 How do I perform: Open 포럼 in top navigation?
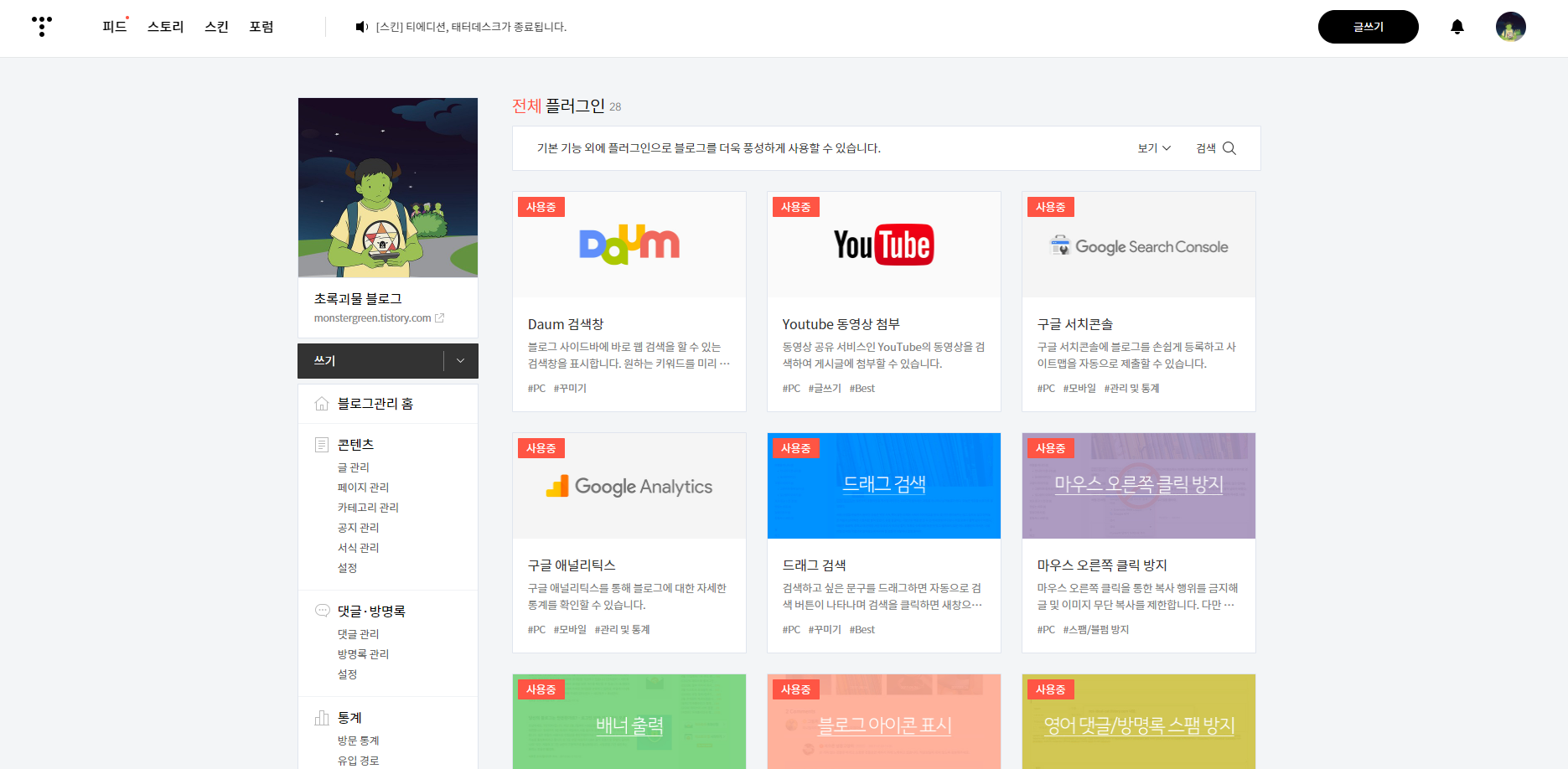(x=261, y=27)
